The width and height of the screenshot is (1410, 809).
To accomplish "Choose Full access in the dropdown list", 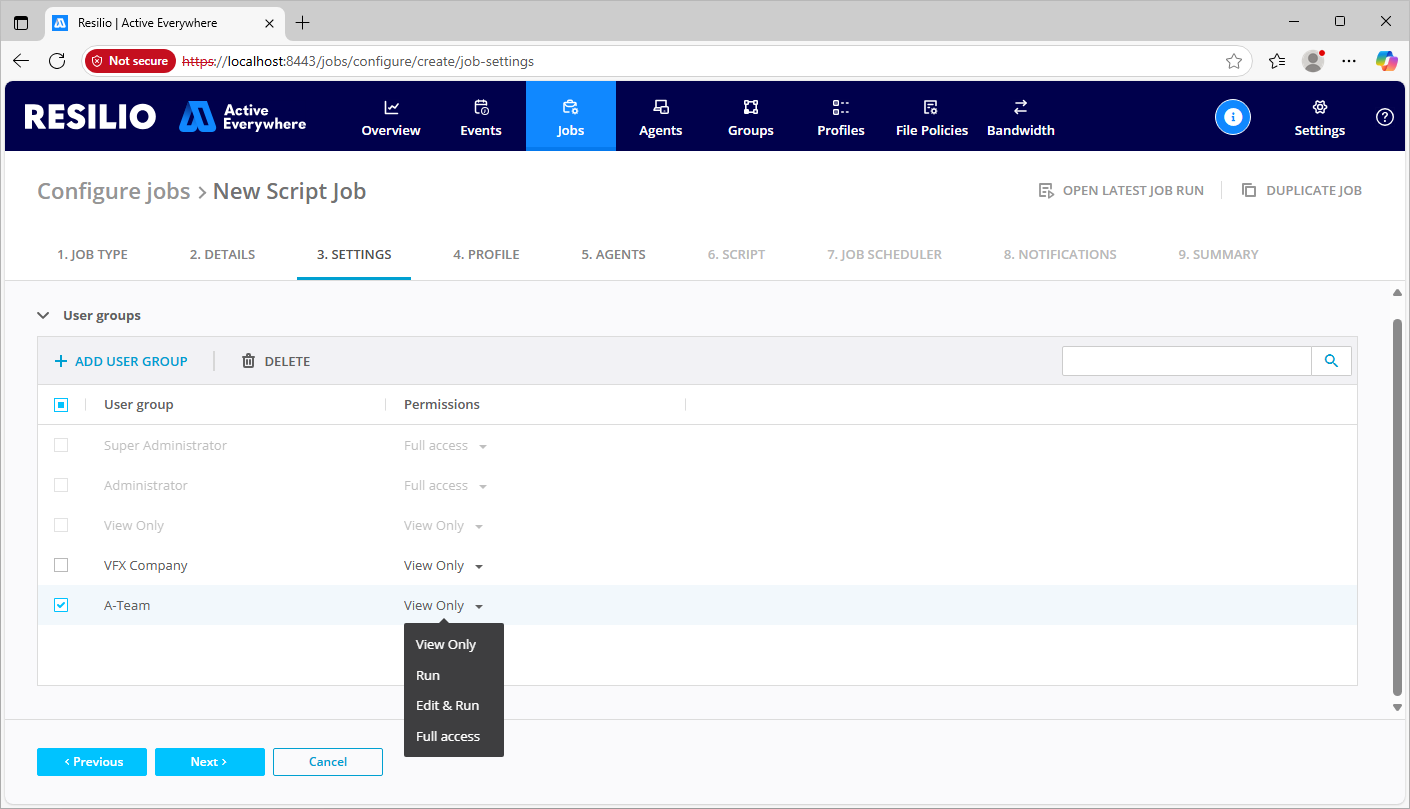I will point(447,737).
